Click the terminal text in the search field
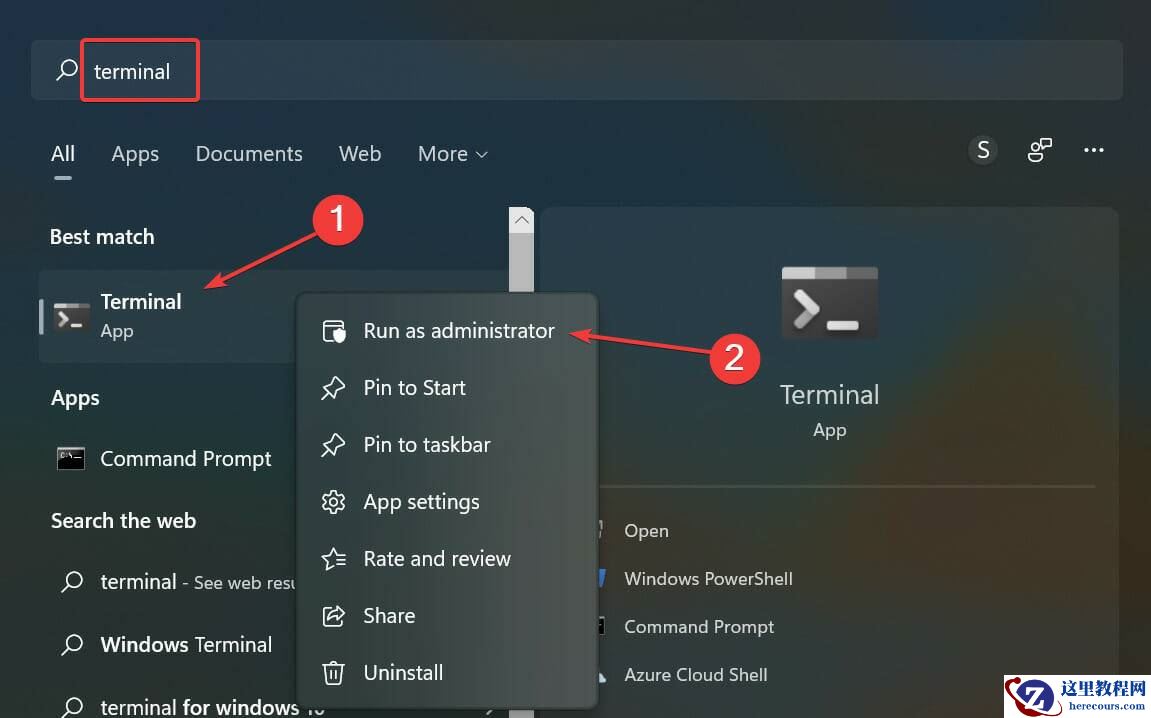Screen dimensions: 1151x718 click(x=131, y=71)
